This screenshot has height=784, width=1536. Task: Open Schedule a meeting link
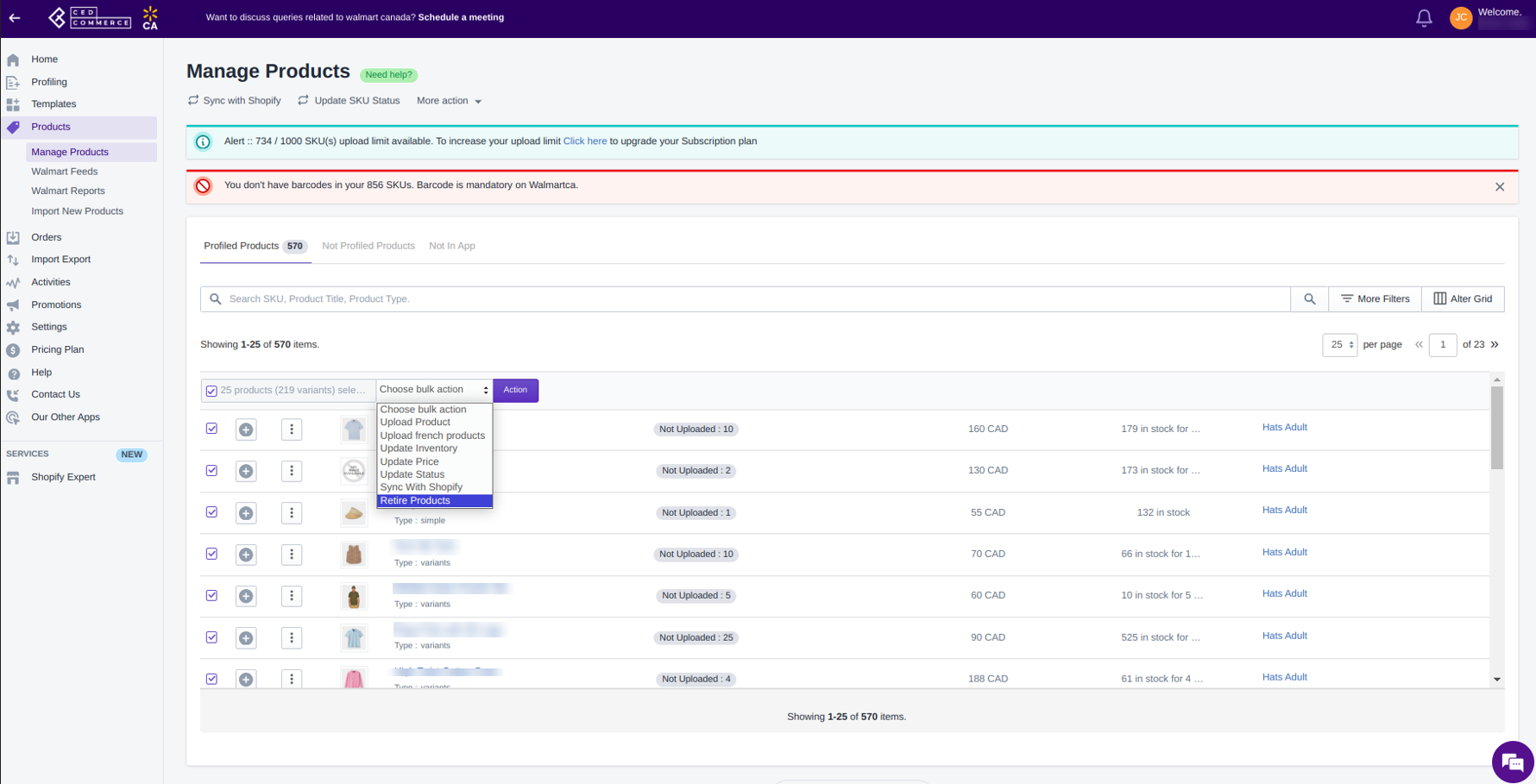click(461, 17)
